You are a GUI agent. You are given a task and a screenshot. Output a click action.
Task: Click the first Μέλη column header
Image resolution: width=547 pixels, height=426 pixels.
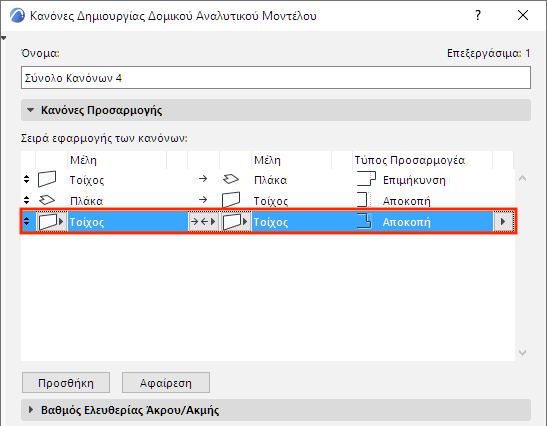click(83, 160)
